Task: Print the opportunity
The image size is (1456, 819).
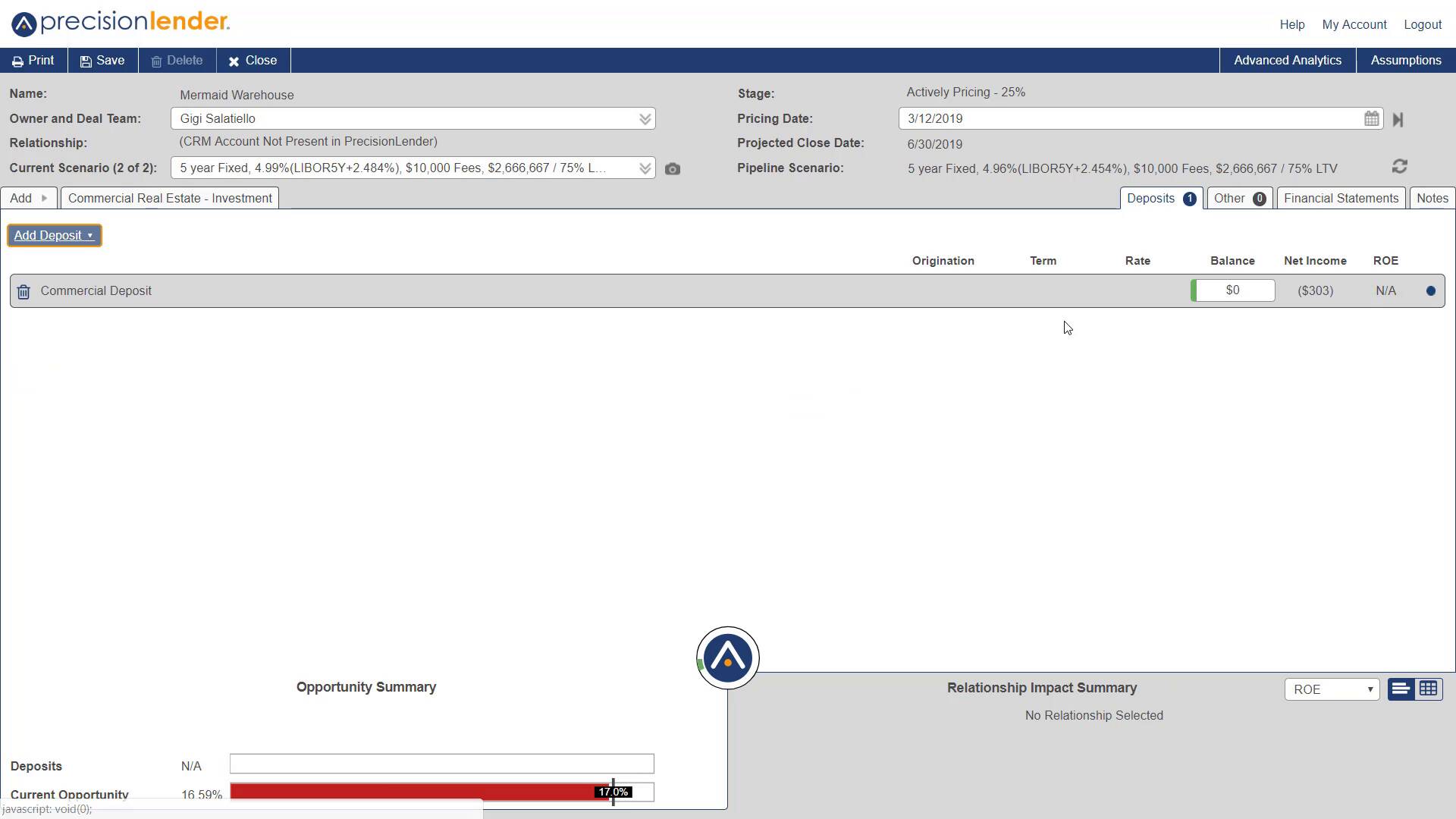Action: click(33, 60)
